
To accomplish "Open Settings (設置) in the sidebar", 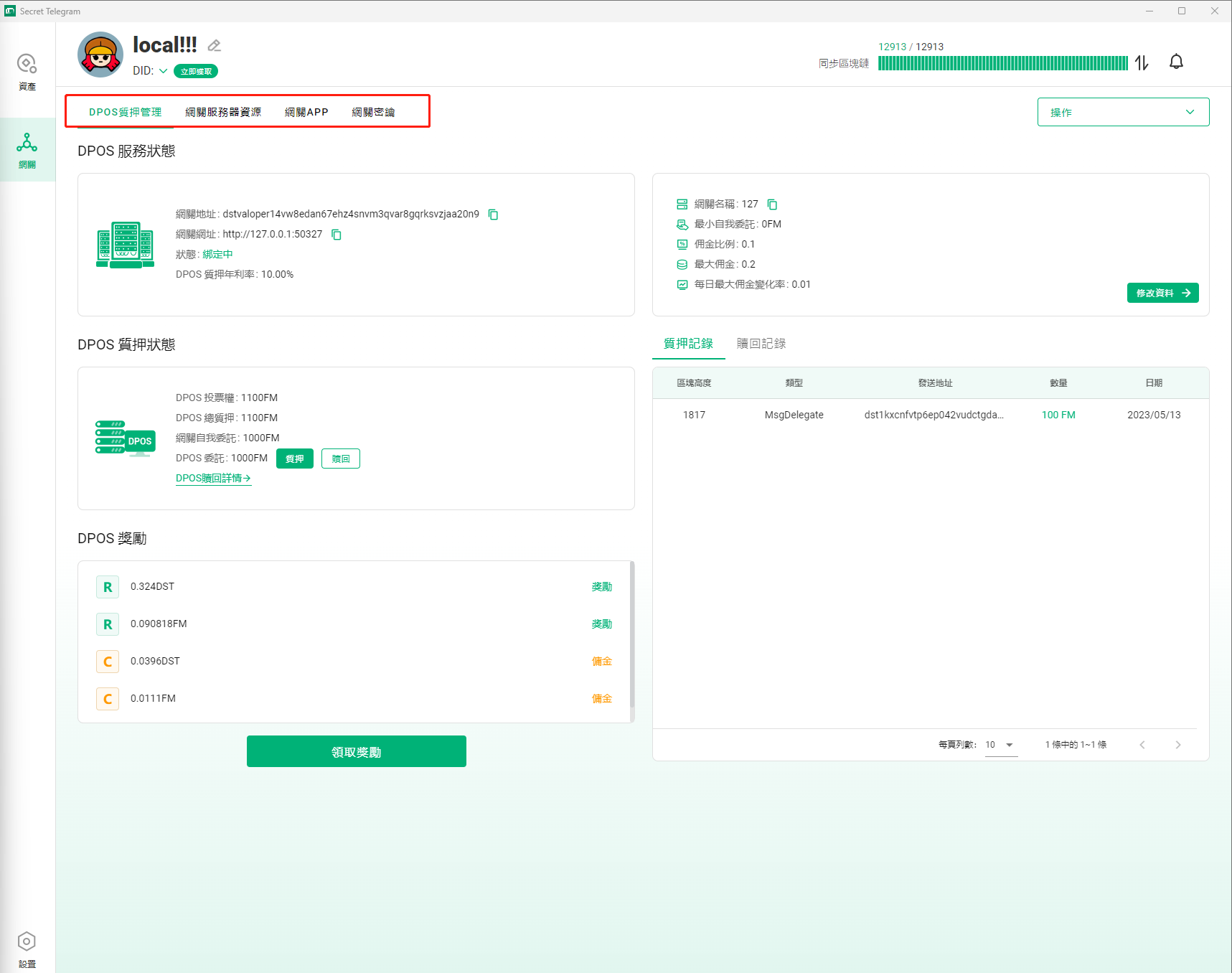I will (27, 949).
